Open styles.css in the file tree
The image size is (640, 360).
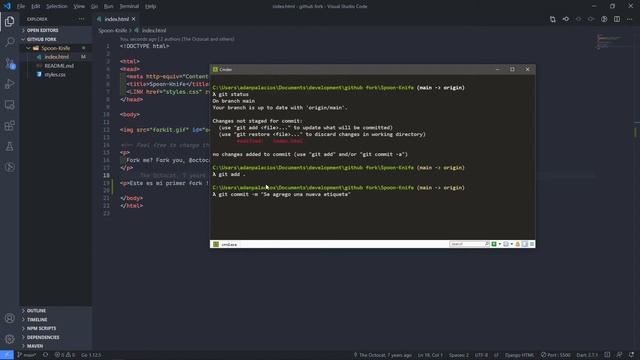pos(55,75)
